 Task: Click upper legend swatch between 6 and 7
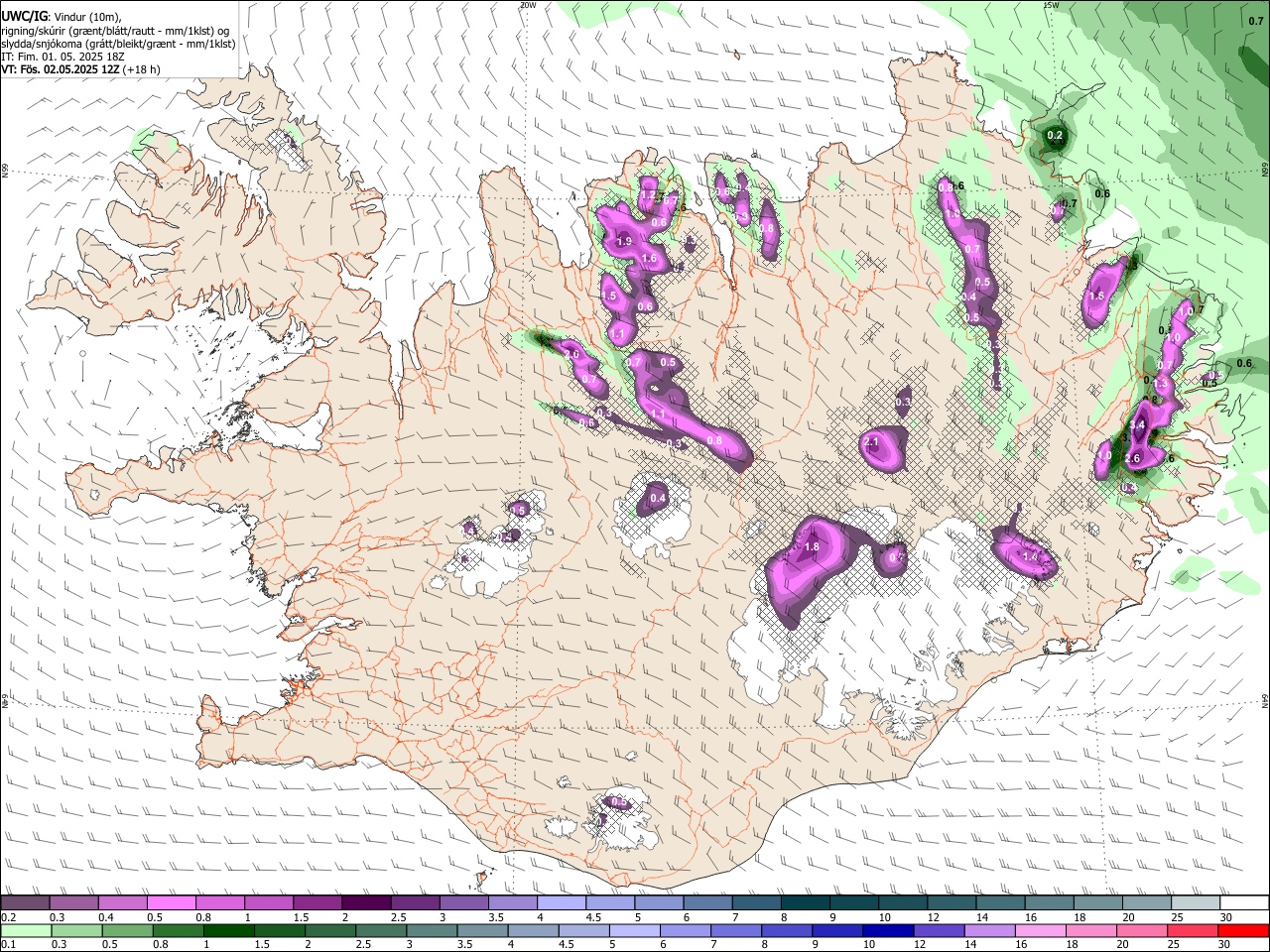[707, 902]
